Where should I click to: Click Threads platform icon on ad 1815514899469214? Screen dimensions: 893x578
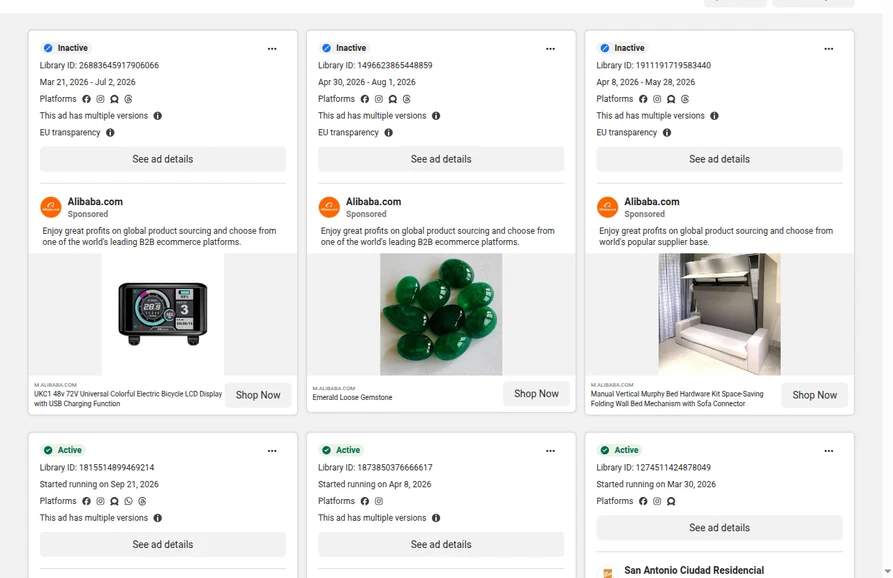pyautogui.click(x=142, y=501)
